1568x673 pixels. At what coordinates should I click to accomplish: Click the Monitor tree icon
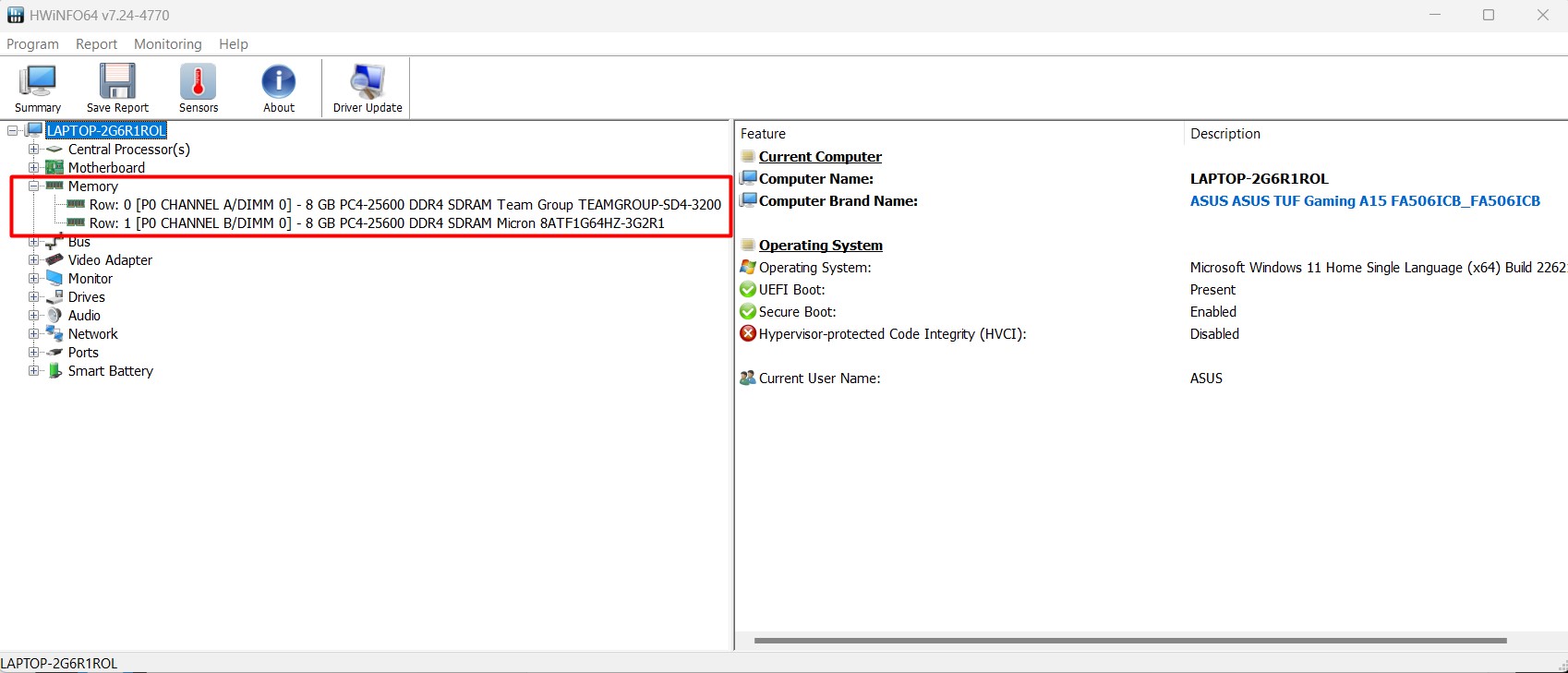(54, 278)
